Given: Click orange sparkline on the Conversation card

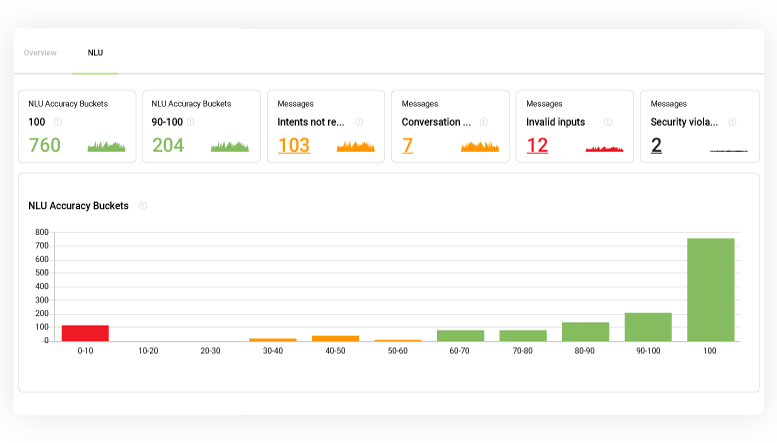Looking at the screenshot, I should click(x=480, y=146).
